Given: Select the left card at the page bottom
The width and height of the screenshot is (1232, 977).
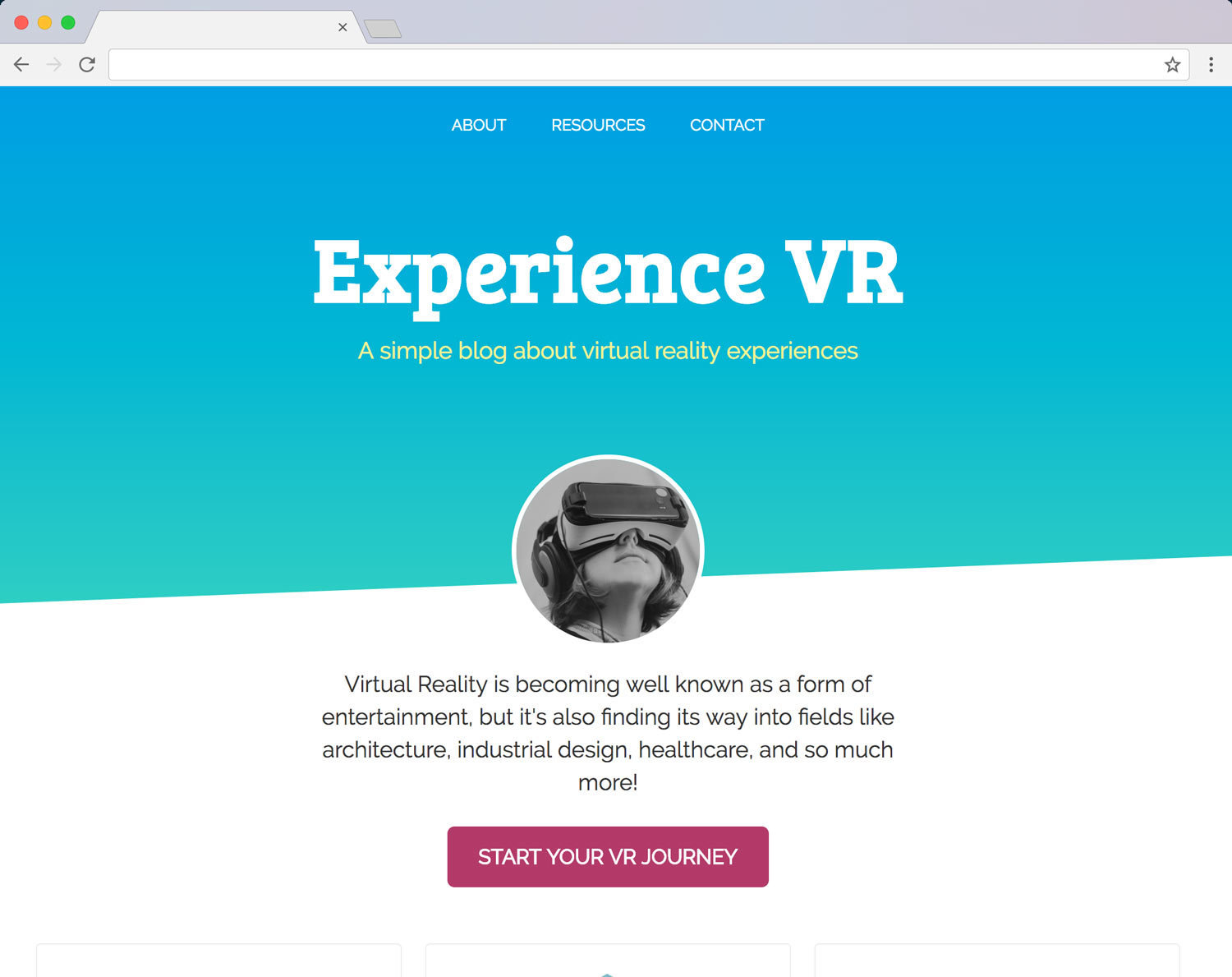Looking at the screenshot, I should [218, 961].
